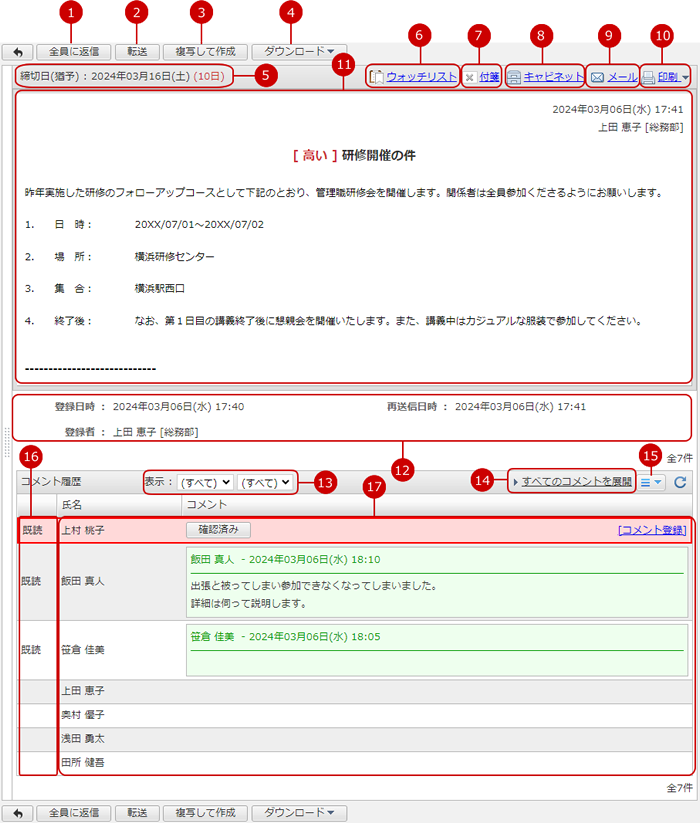
Task: Open first 表示 filter dropdown
Action: [205, 482]
